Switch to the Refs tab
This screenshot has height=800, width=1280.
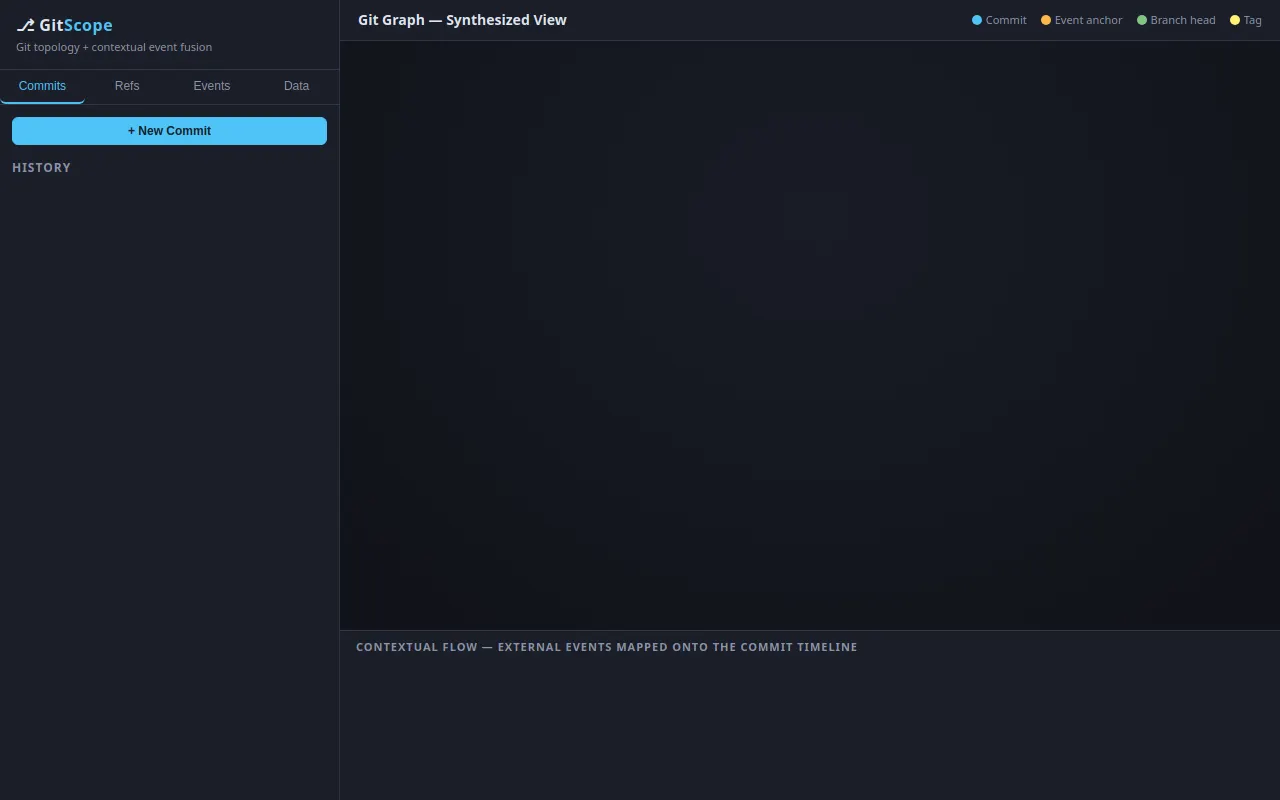127,86
